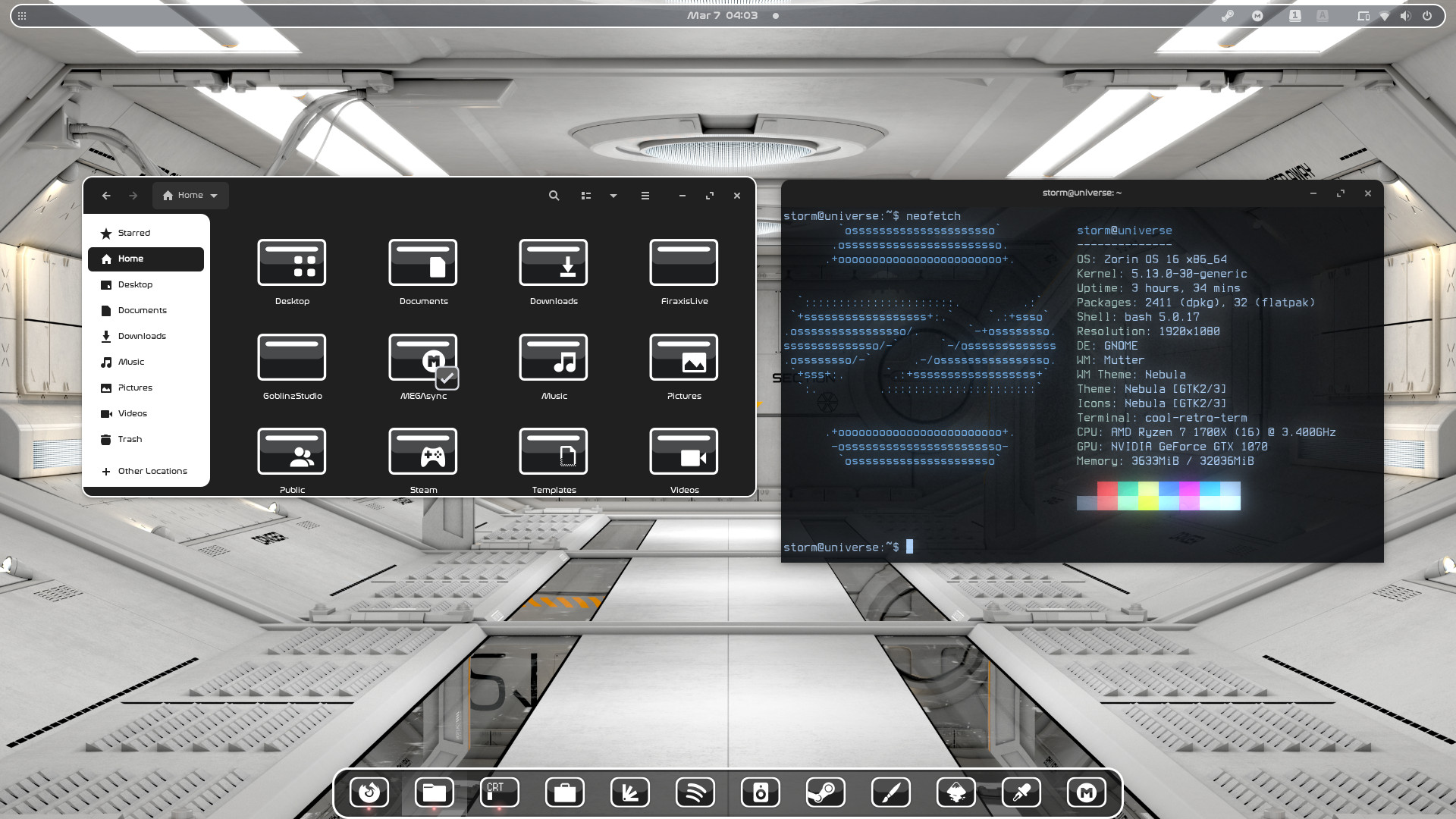Open Music in the Files sidebar
1456x819 pixels.
click(146, 362)
